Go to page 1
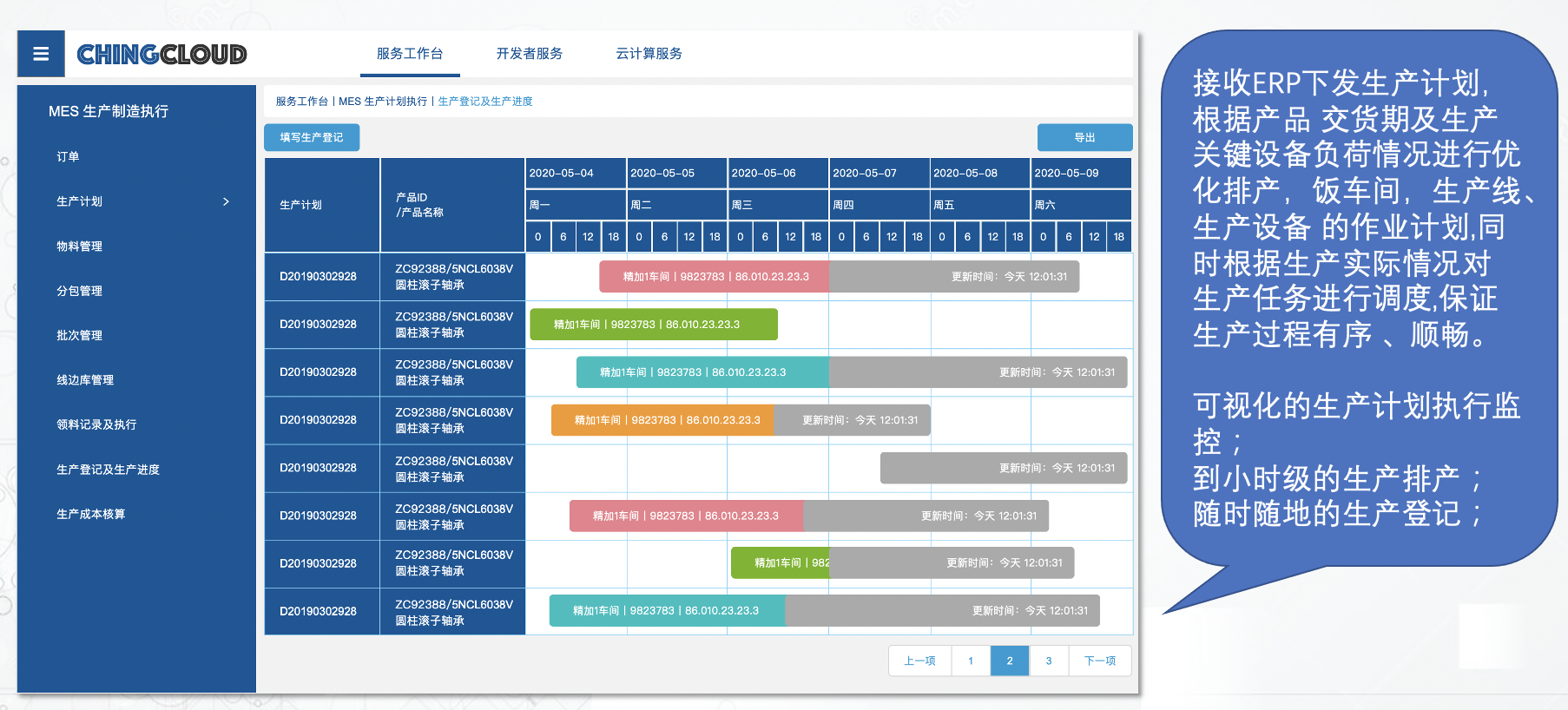1568x710 pixels. (971, 661)
